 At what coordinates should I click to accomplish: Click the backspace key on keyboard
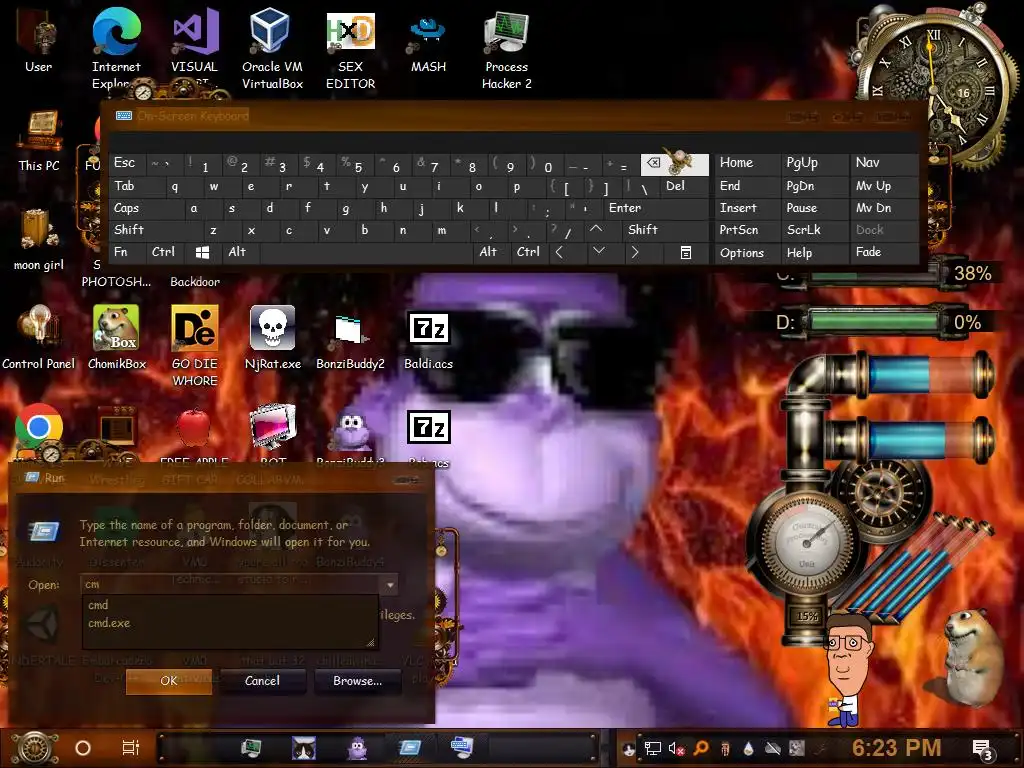[x=675, y=164]
